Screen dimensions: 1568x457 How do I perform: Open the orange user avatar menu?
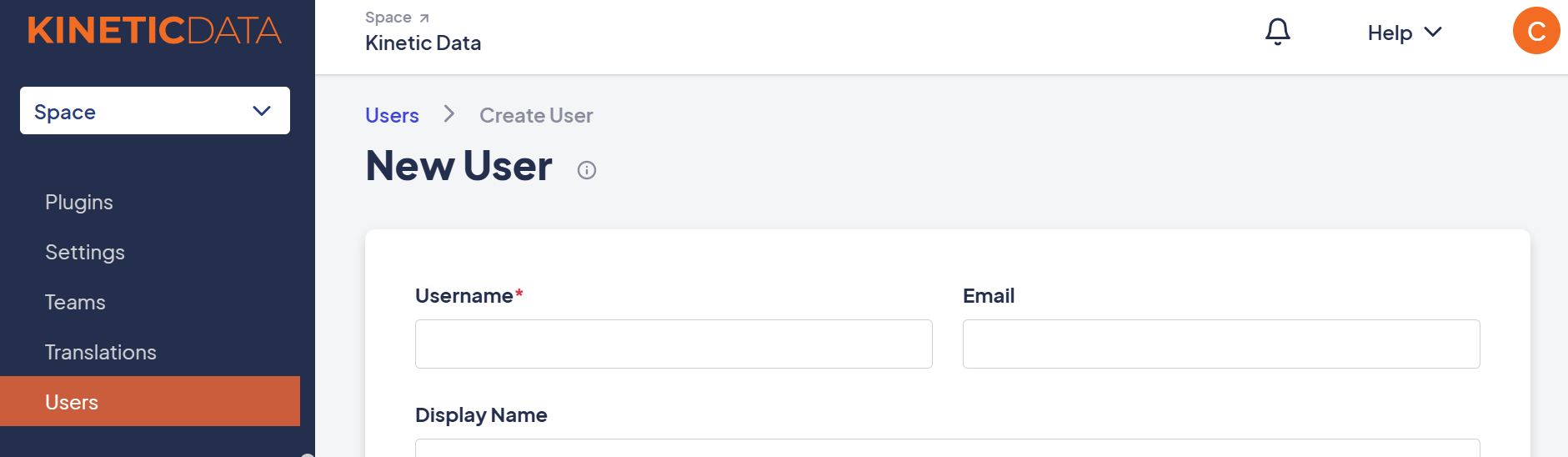click(x=1536, y=31)
